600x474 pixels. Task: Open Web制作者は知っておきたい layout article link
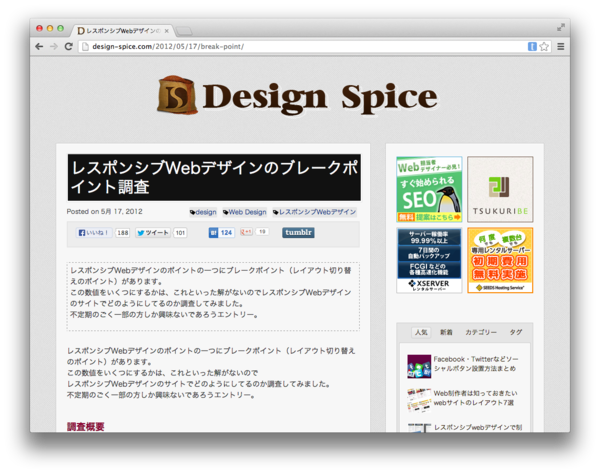[x=475, y=398]
